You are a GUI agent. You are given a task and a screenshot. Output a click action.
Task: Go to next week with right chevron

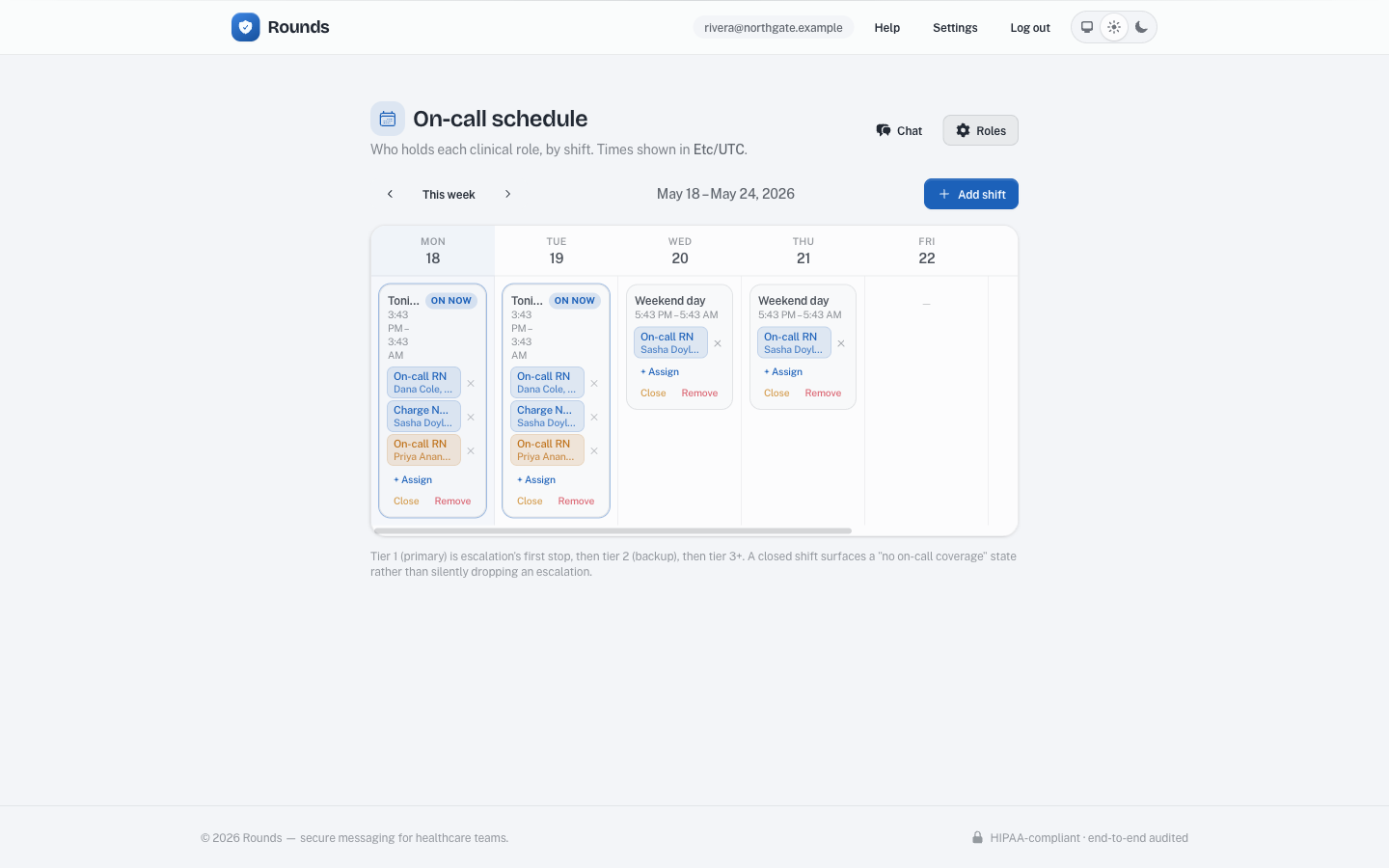(x=507, y=194)
